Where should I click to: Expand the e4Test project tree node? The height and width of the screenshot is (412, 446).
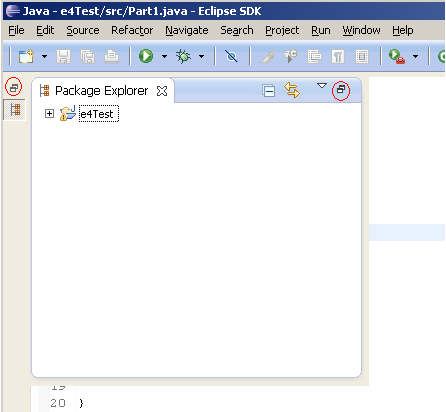point(49,114)
